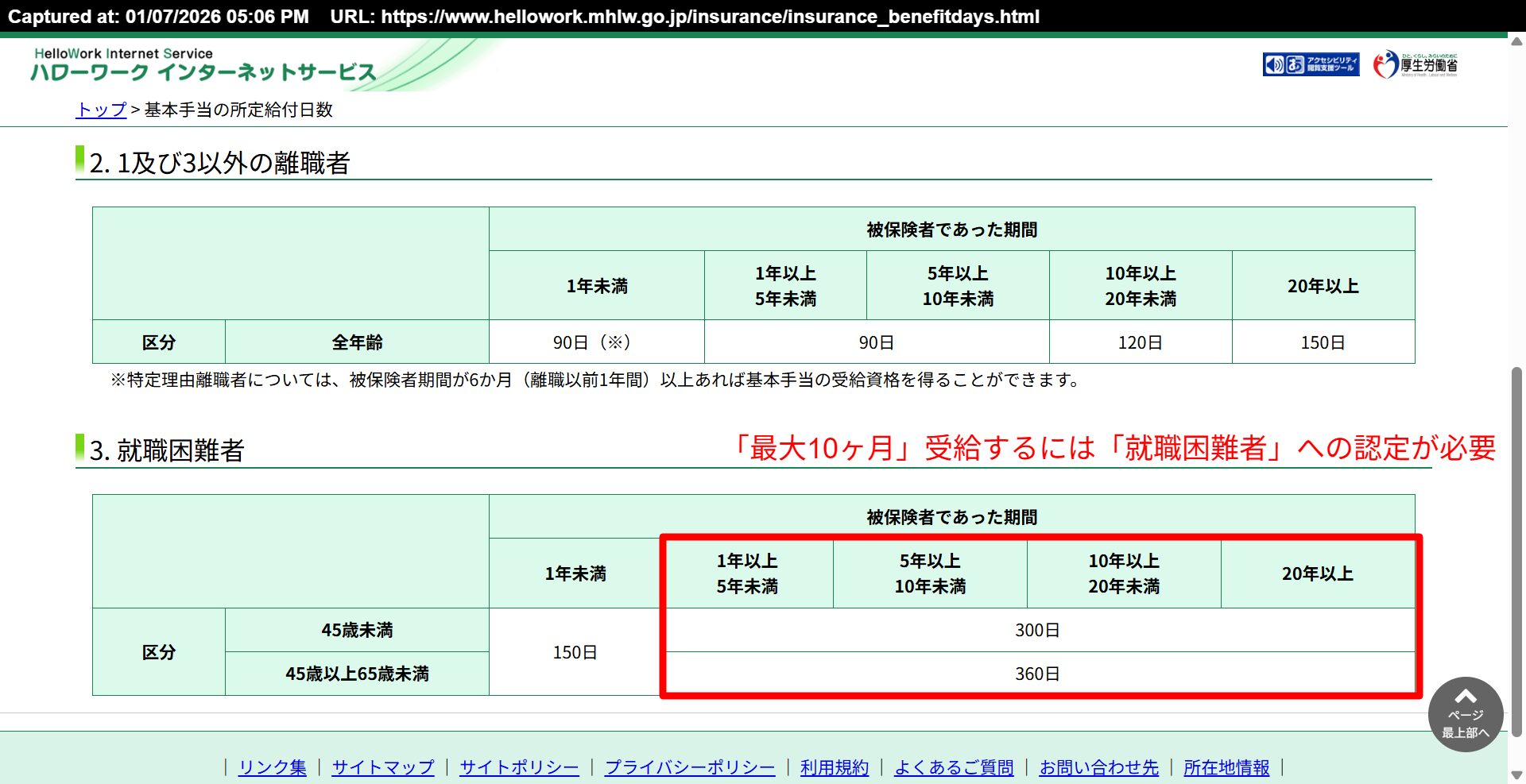Click the 厚生労働省 ministry logo
Viewport: 1526px width, 784px height.
(x=1416, y=64)
